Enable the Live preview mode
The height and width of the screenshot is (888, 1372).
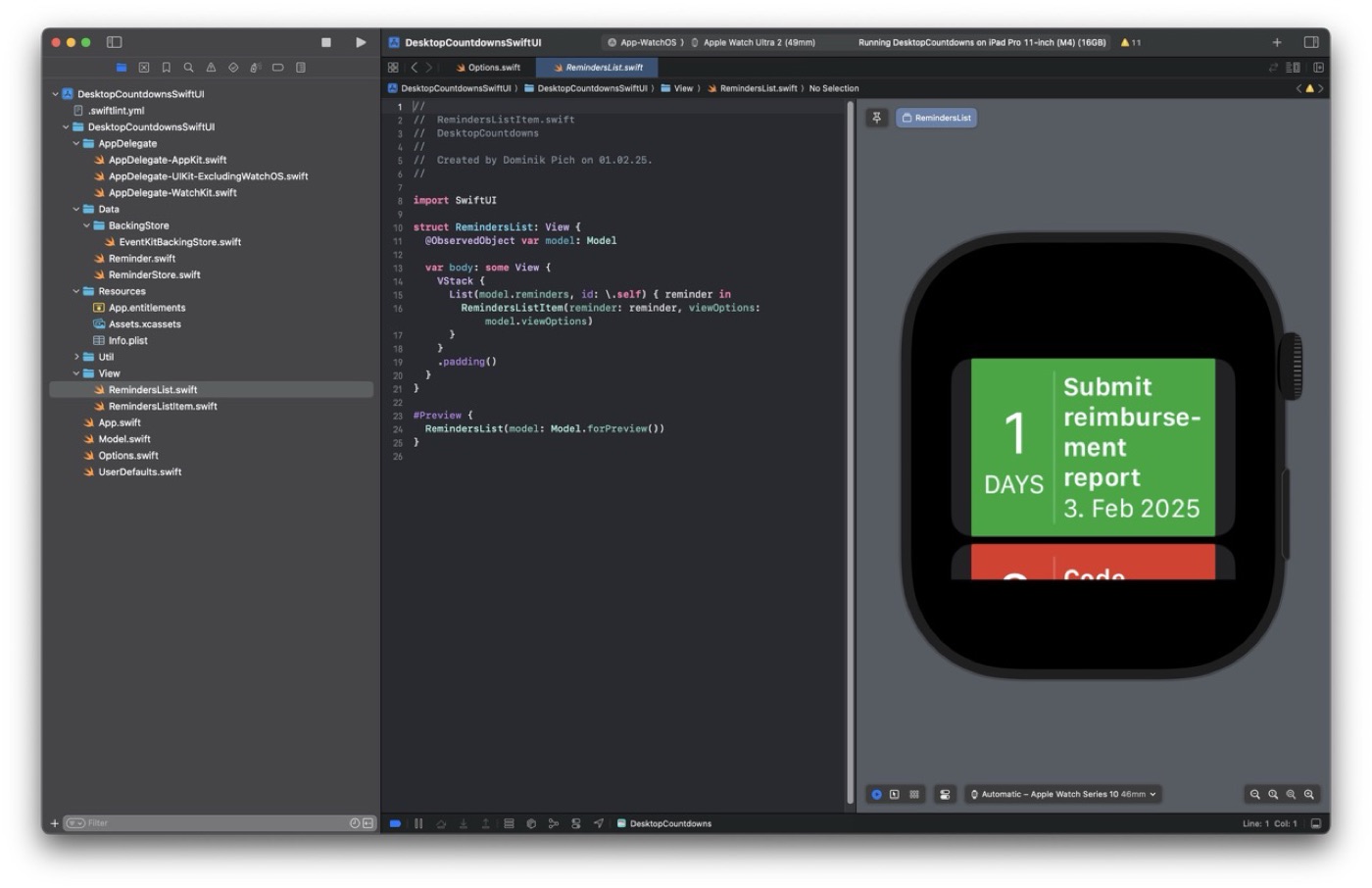[x=877, y=795]
